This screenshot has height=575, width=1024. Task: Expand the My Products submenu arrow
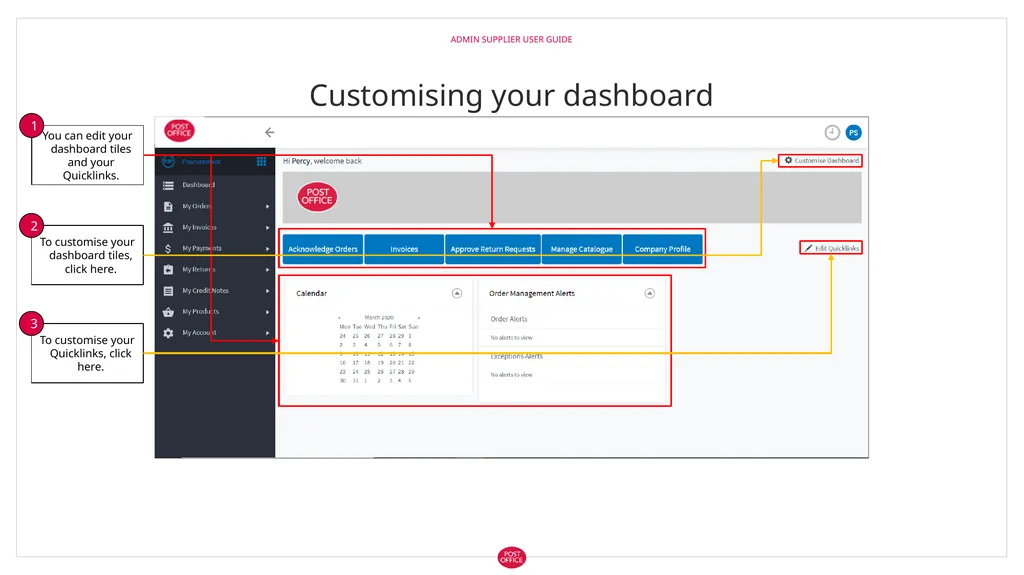point(268,312)
